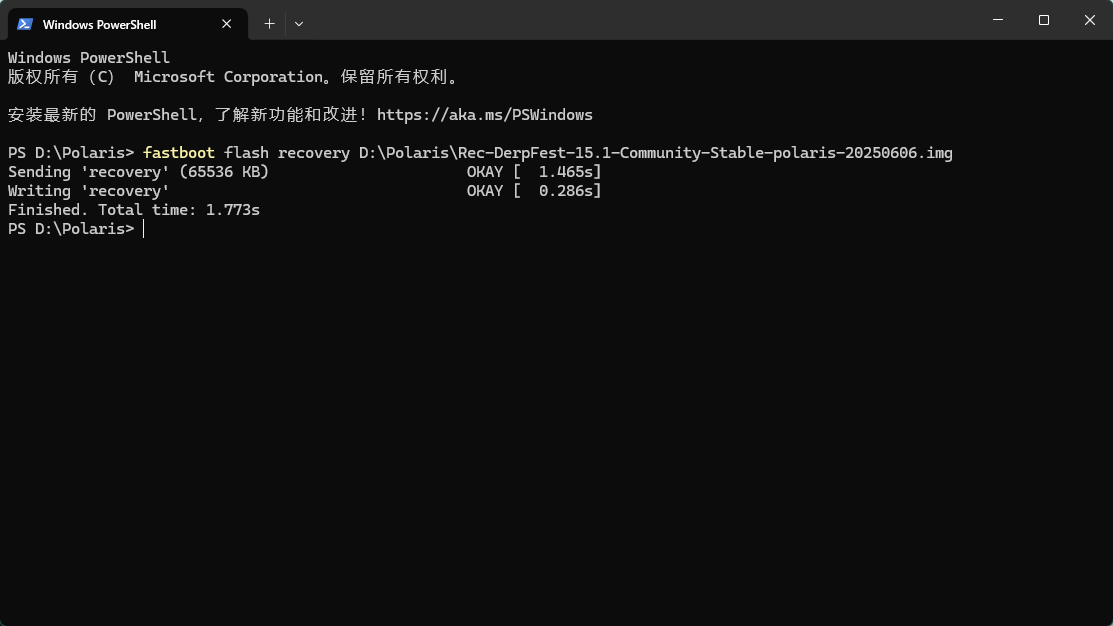Open the https://aka.ms/PSWindows link
This screenshot has height=626, width=1113.
(x=485, y=115)
